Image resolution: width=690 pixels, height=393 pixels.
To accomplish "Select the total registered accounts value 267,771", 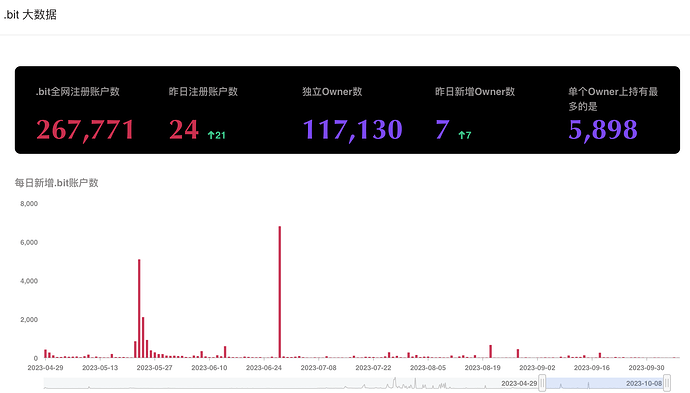I will coord(85,130).
